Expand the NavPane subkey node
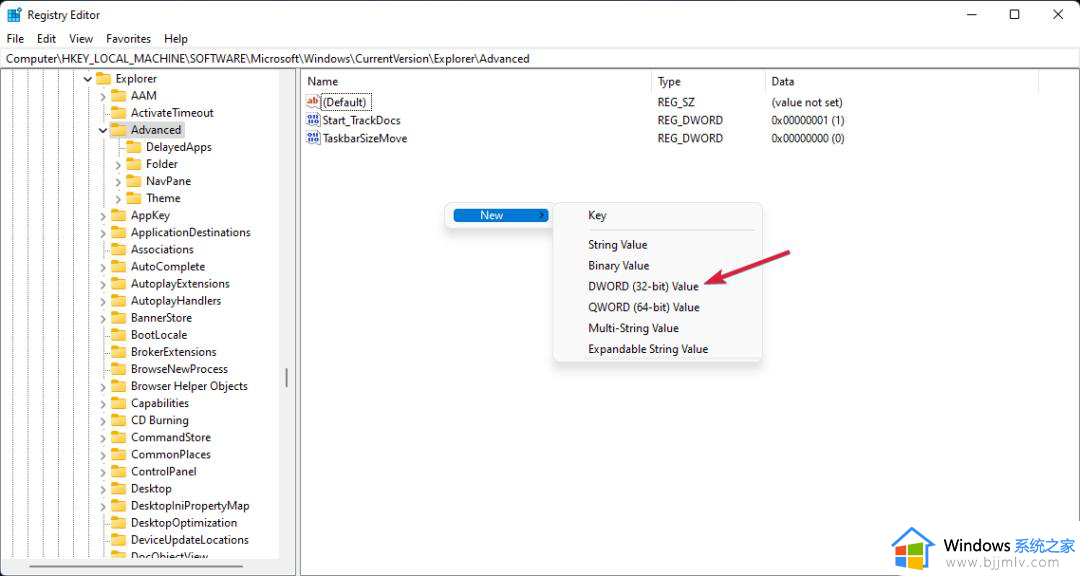 pos(118,182)
